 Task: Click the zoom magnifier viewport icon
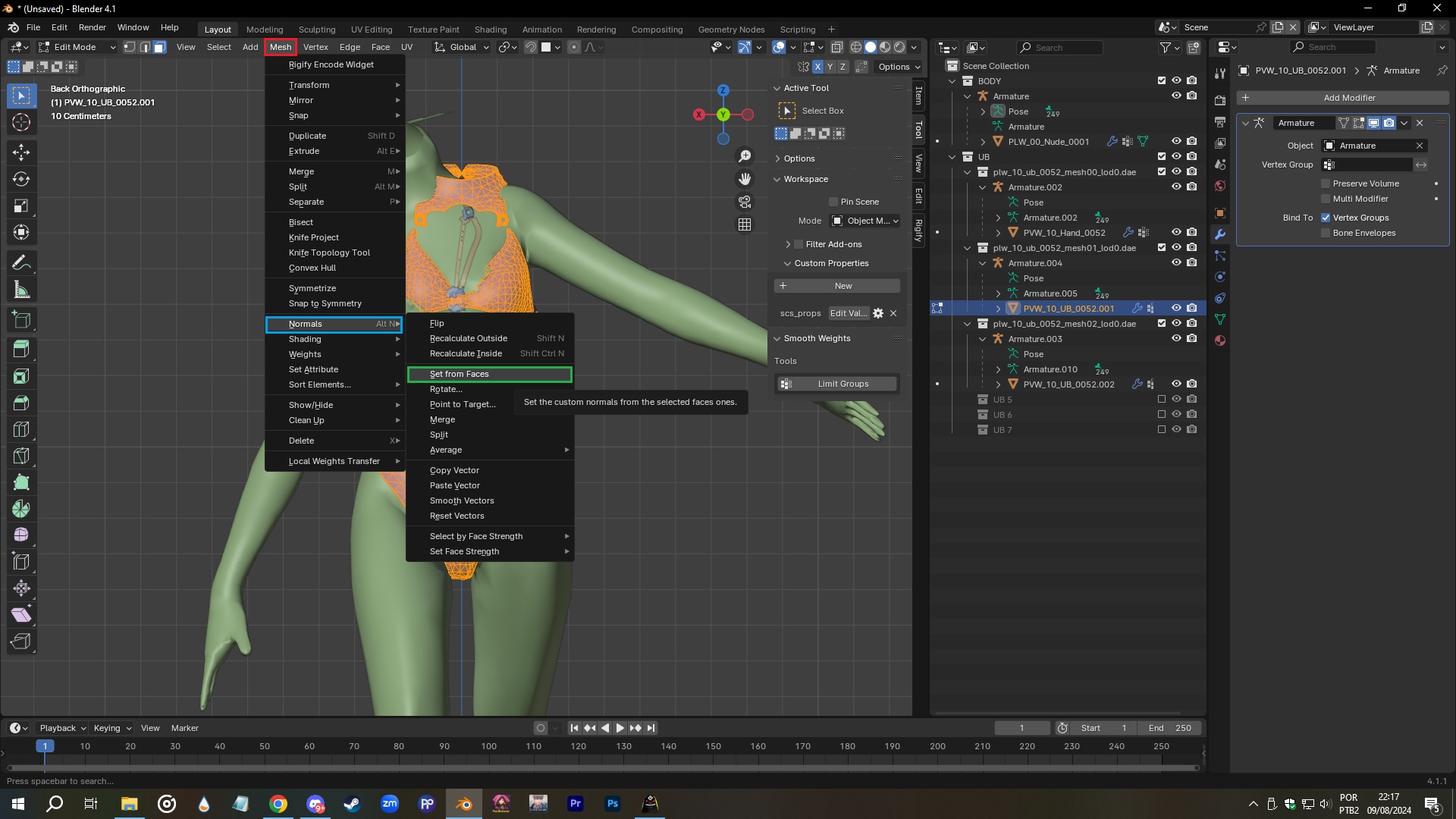(745, 156)
